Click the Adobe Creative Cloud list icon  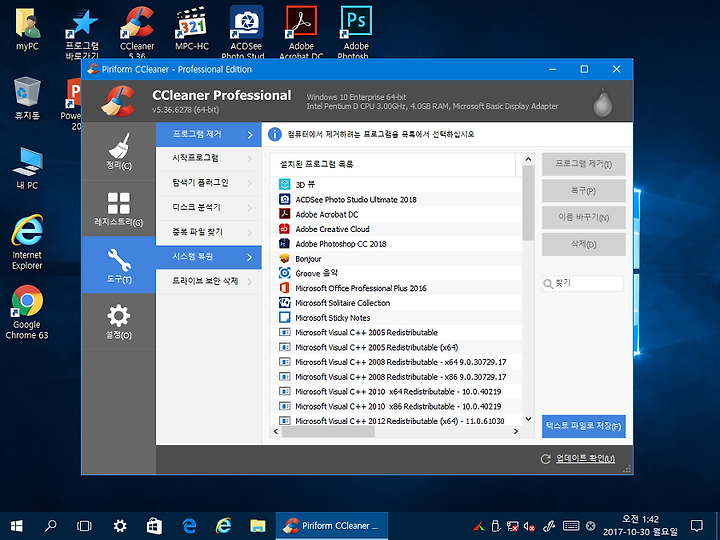point(285,229)
